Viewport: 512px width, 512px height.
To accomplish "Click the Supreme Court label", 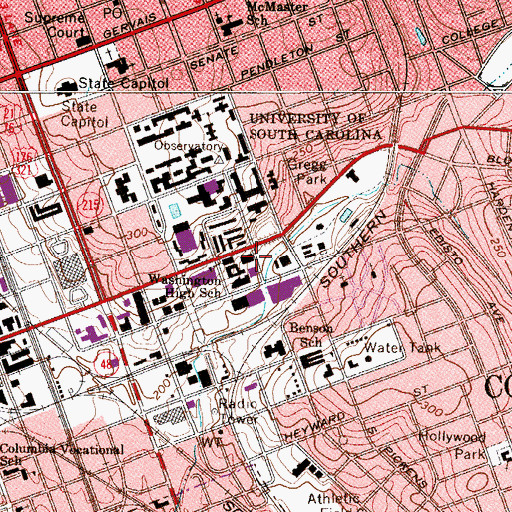I will tap(55, 25).
